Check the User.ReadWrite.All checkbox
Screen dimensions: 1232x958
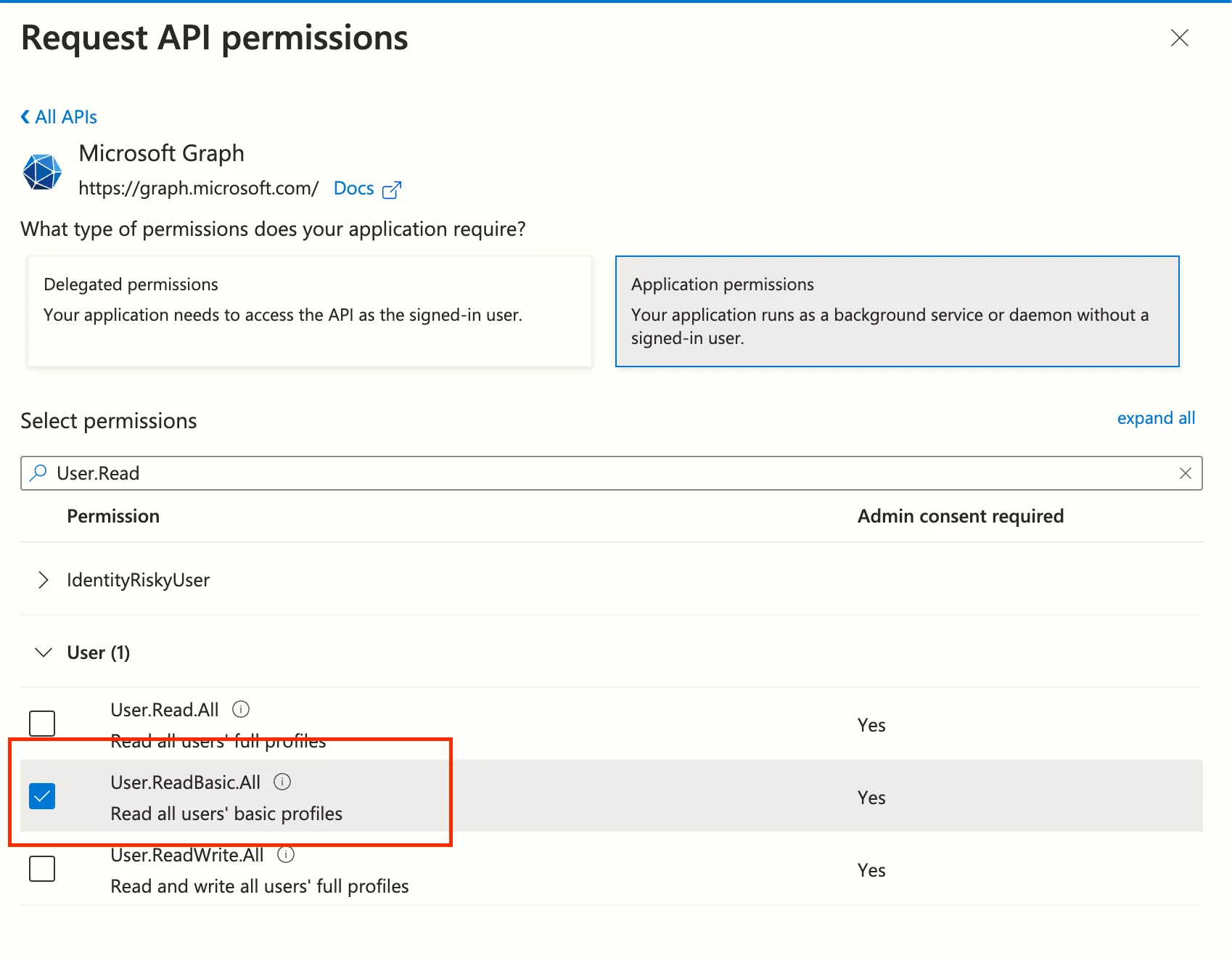[42, 868]
